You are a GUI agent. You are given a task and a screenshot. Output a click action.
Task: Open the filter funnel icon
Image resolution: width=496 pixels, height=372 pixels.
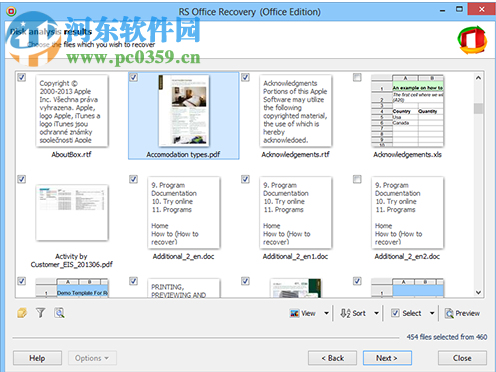pyautogui.click(x=41, y=313)
